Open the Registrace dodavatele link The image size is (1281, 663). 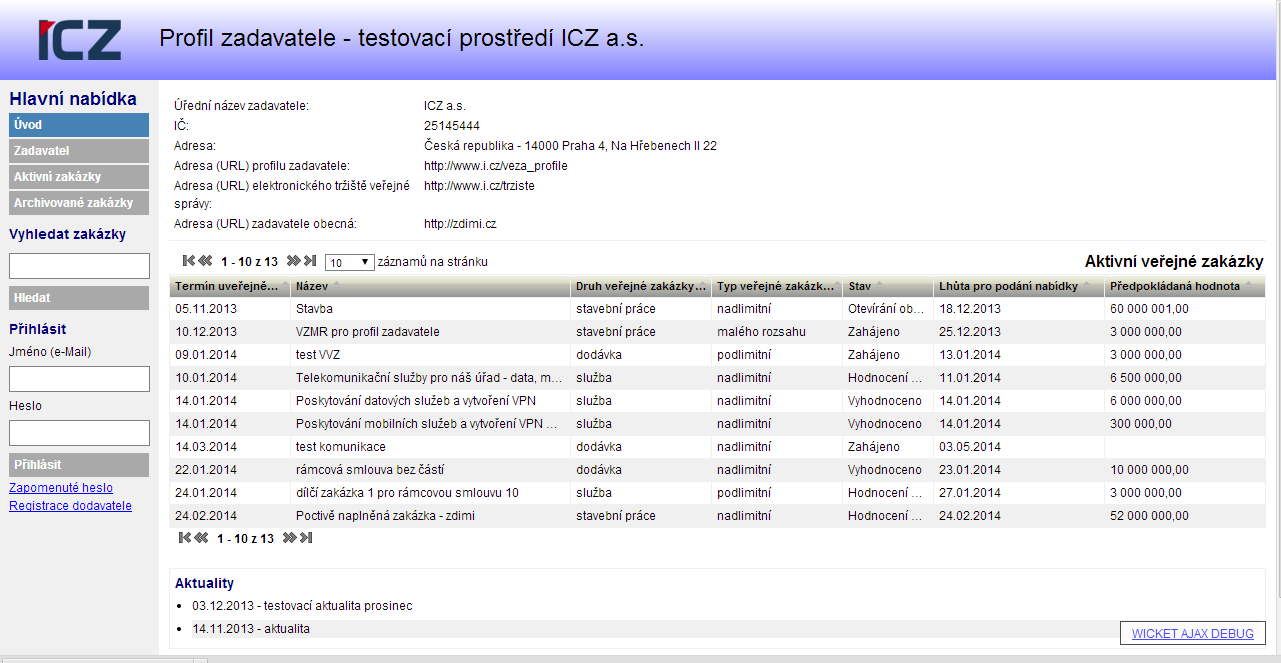tap(70, 506)
